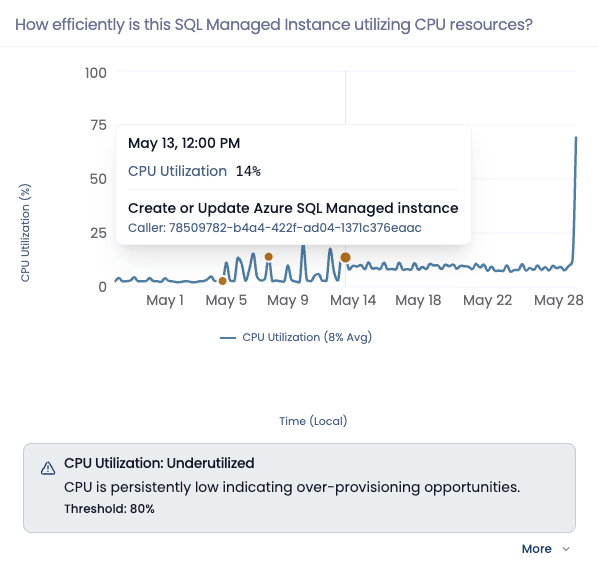Click the May 18 x-axis label

[x=418, y=301]
